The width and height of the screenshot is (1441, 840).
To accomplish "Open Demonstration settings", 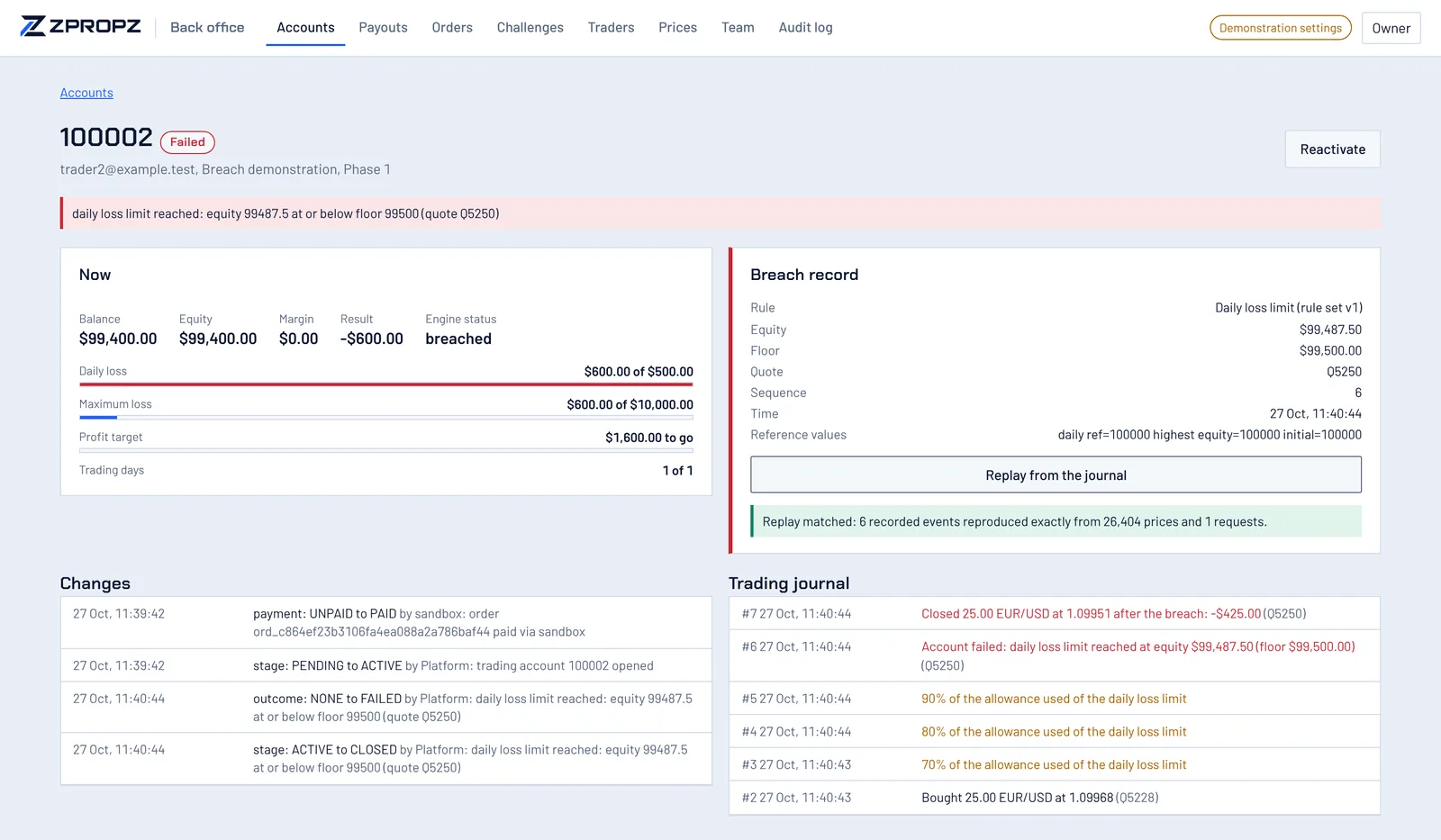I will click(1280, 28).
